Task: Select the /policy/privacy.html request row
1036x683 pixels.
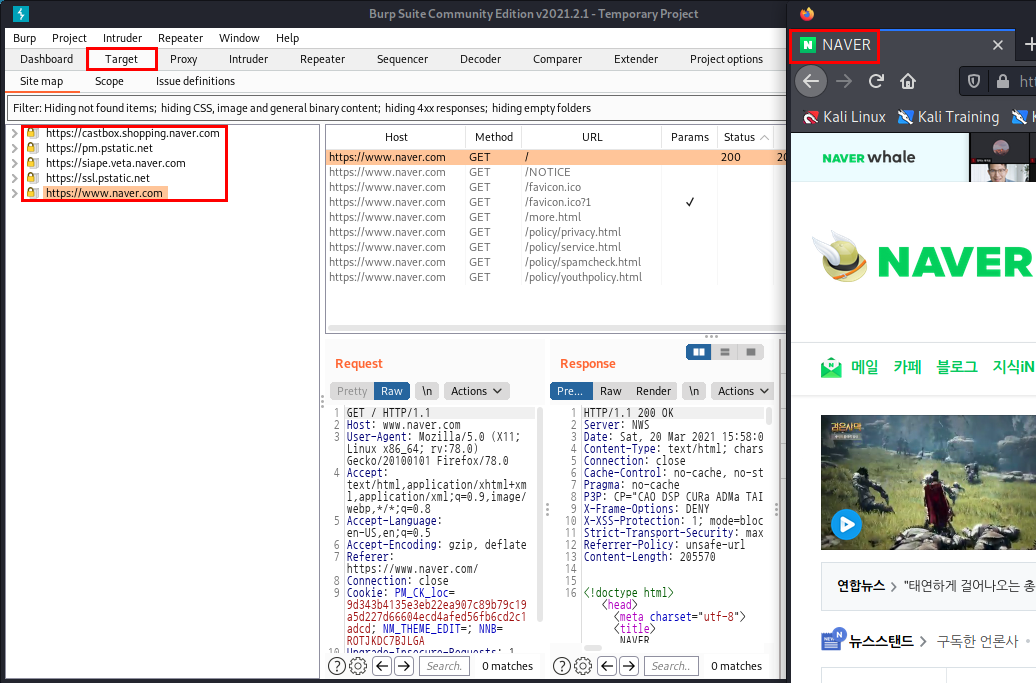Action: tap(555, 232)
